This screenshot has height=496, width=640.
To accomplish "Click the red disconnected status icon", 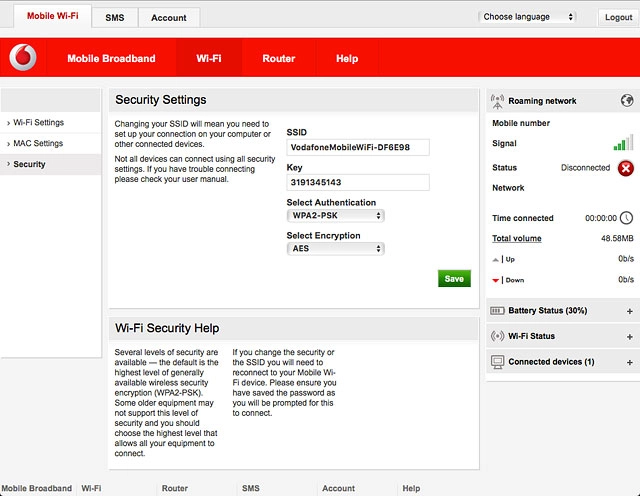I will (625, 168).
